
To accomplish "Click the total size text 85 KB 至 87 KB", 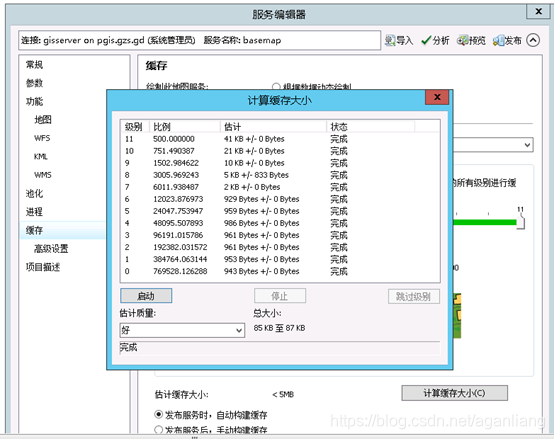I will [279, 328].
